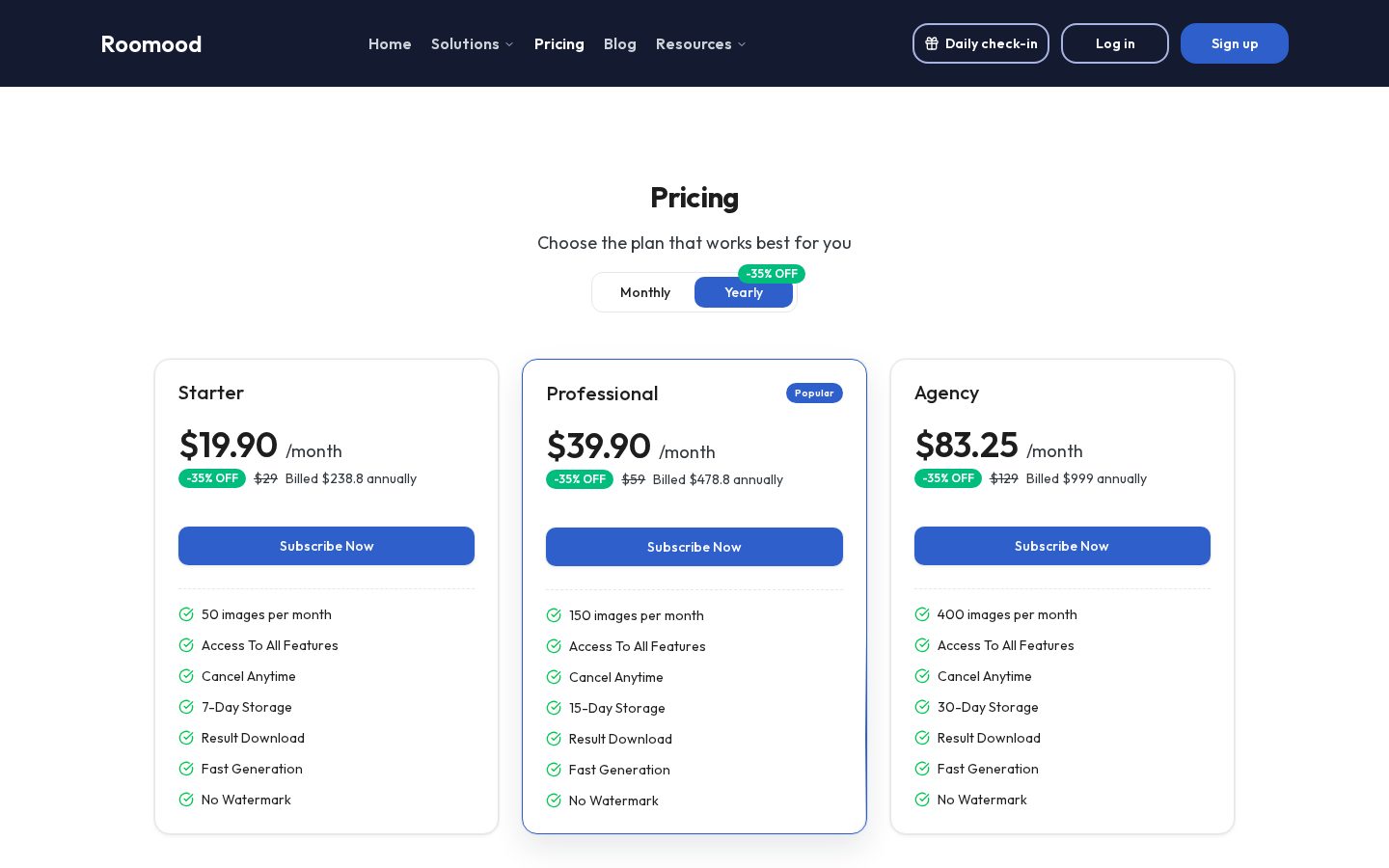
Task: Click the struck-through $129 price
Action: (x=1004, y=478)
